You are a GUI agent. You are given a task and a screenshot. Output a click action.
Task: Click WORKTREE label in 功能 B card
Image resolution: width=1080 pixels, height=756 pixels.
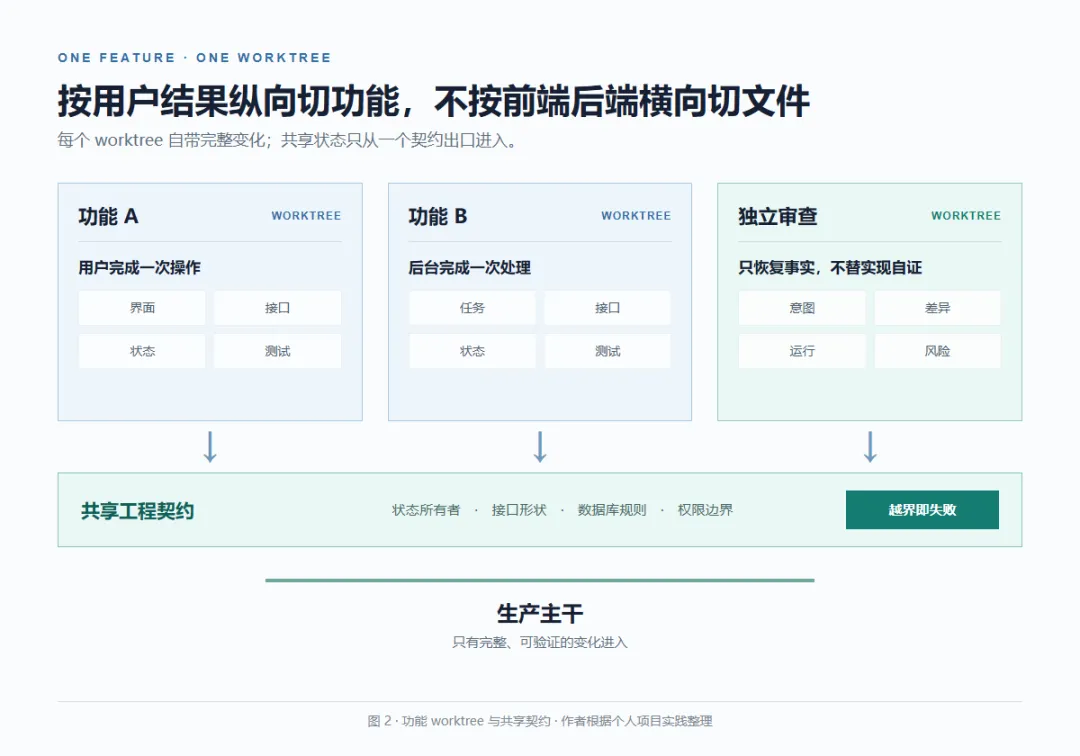click(636, 216)
